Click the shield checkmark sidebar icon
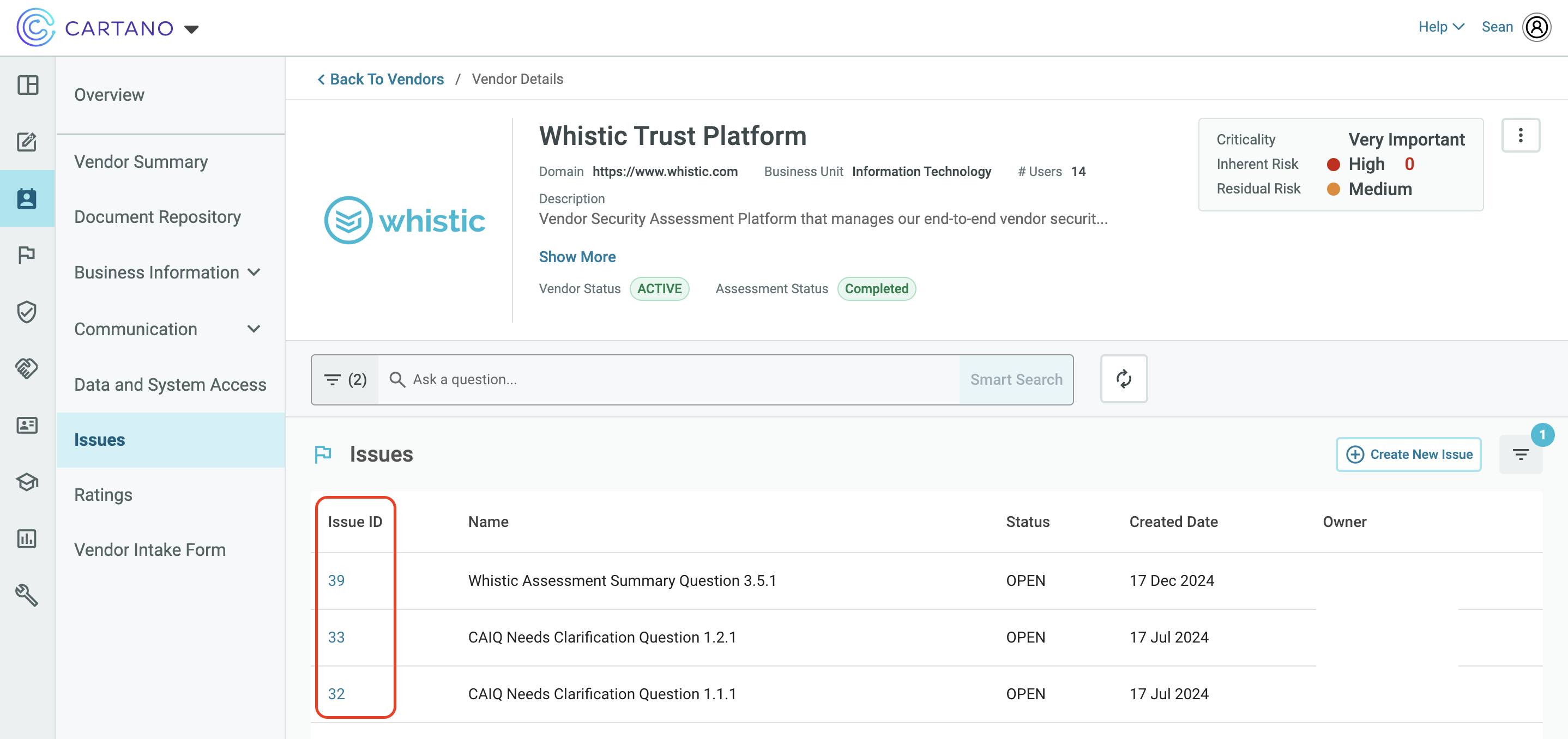The width and height of the screenshot is (1568, 739). coord(27,311)
